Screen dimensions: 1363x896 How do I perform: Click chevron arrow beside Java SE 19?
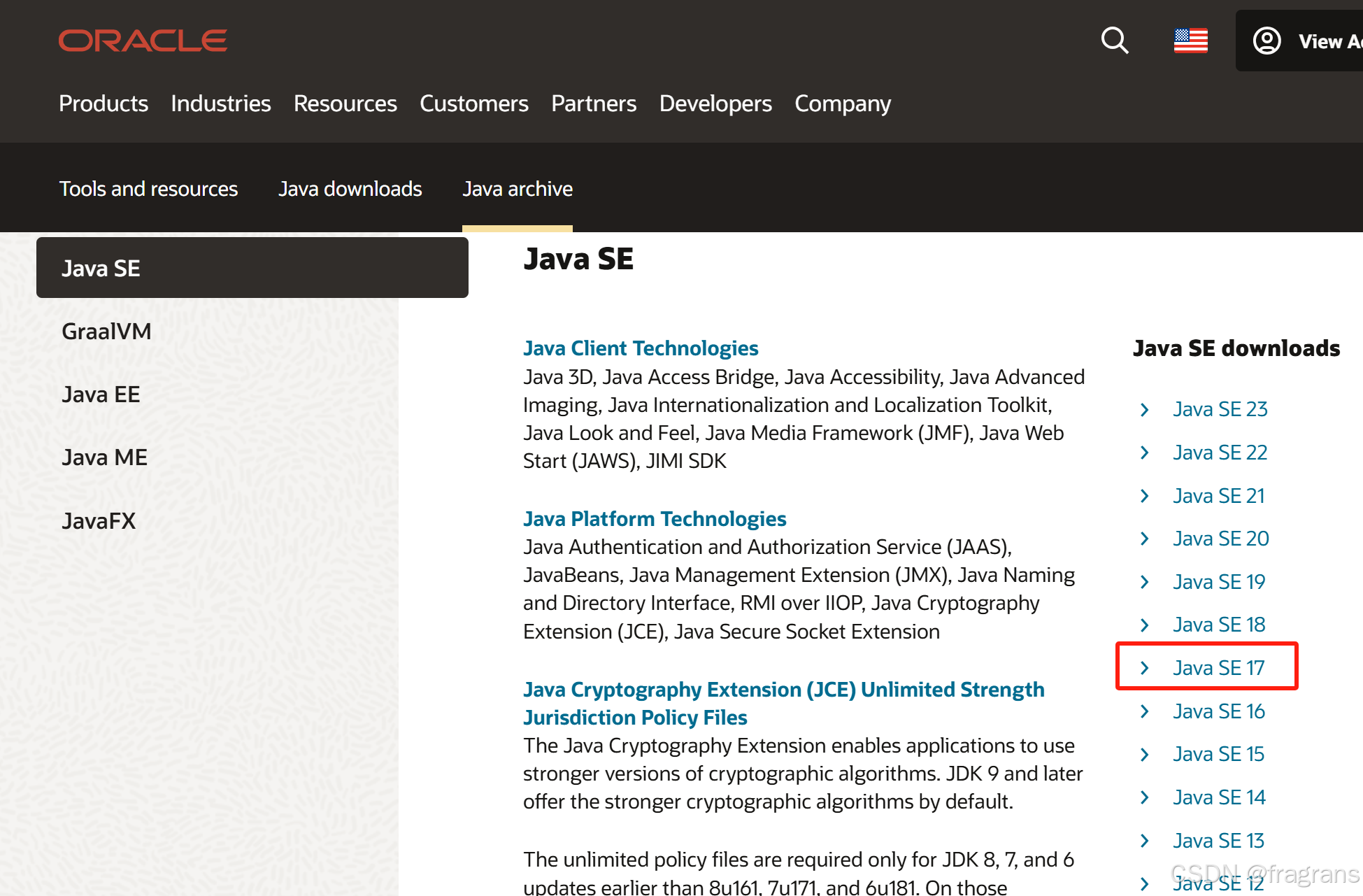1144,582
